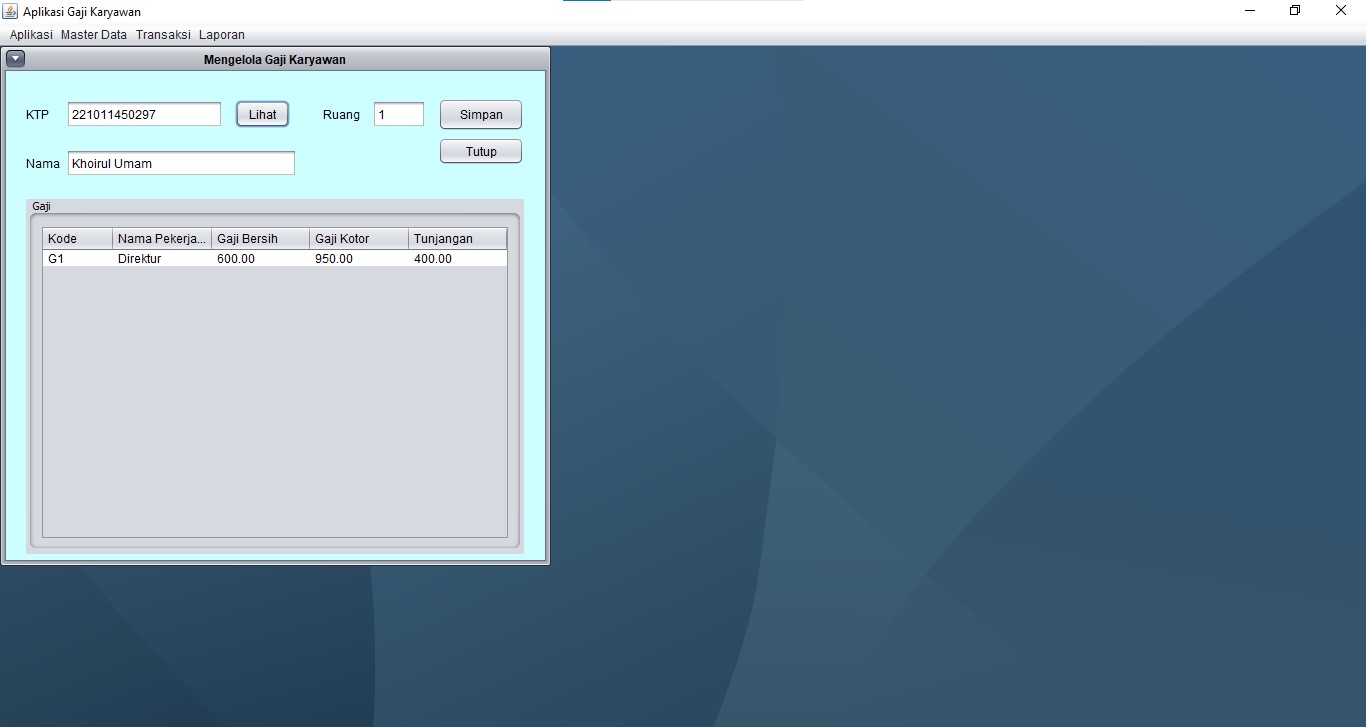Select the G1 cell in the table

pos(78,259)
